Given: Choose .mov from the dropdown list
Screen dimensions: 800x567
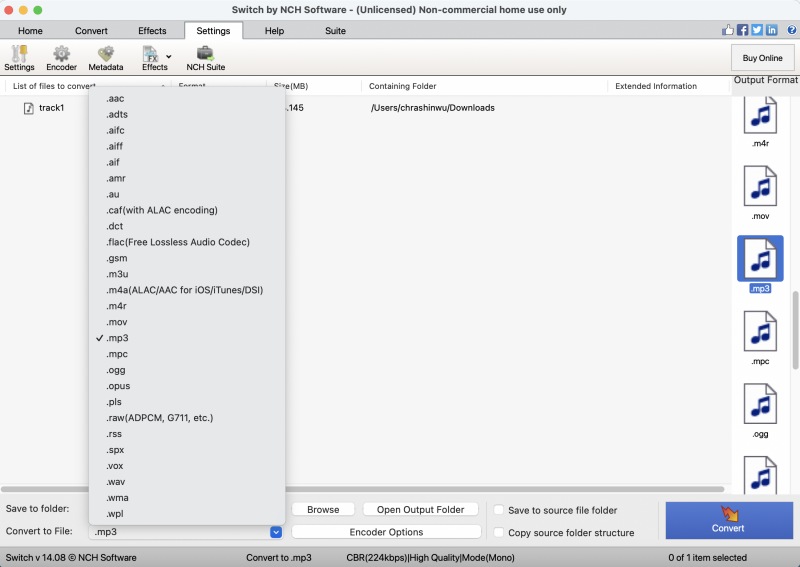Looking at the screenshot, I should click(187, 322).
